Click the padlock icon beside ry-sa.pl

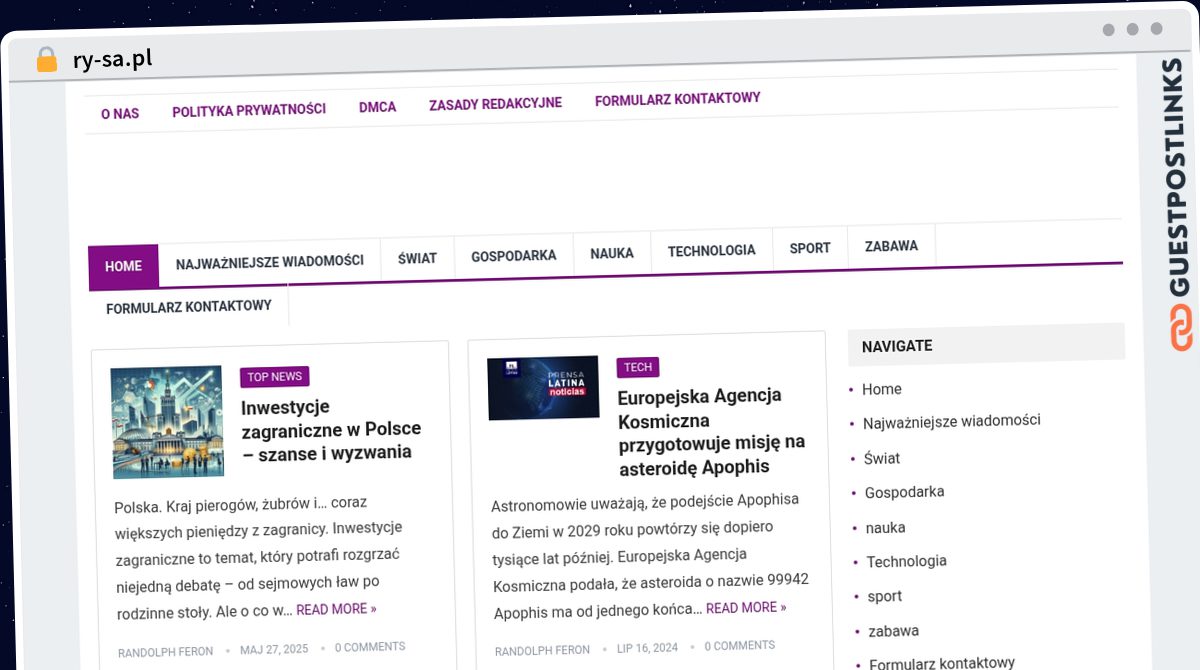(46, 60)
